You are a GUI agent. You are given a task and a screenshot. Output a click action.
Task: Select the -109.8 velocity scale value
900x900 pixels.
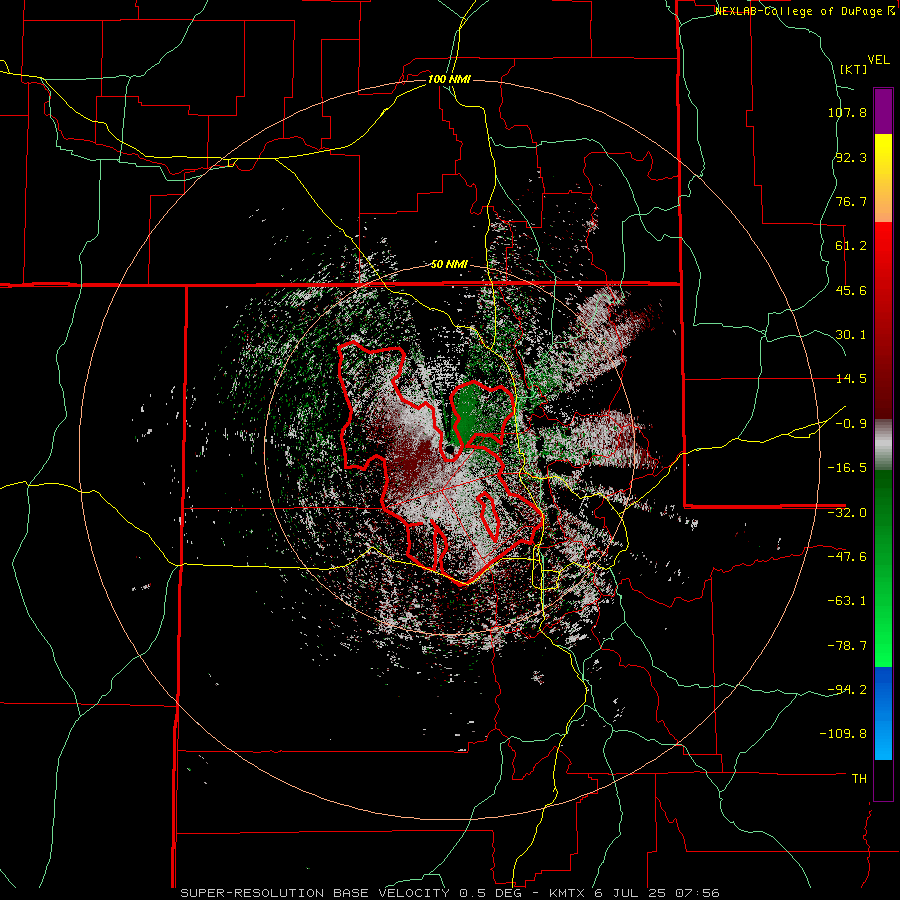click(843, 734)
